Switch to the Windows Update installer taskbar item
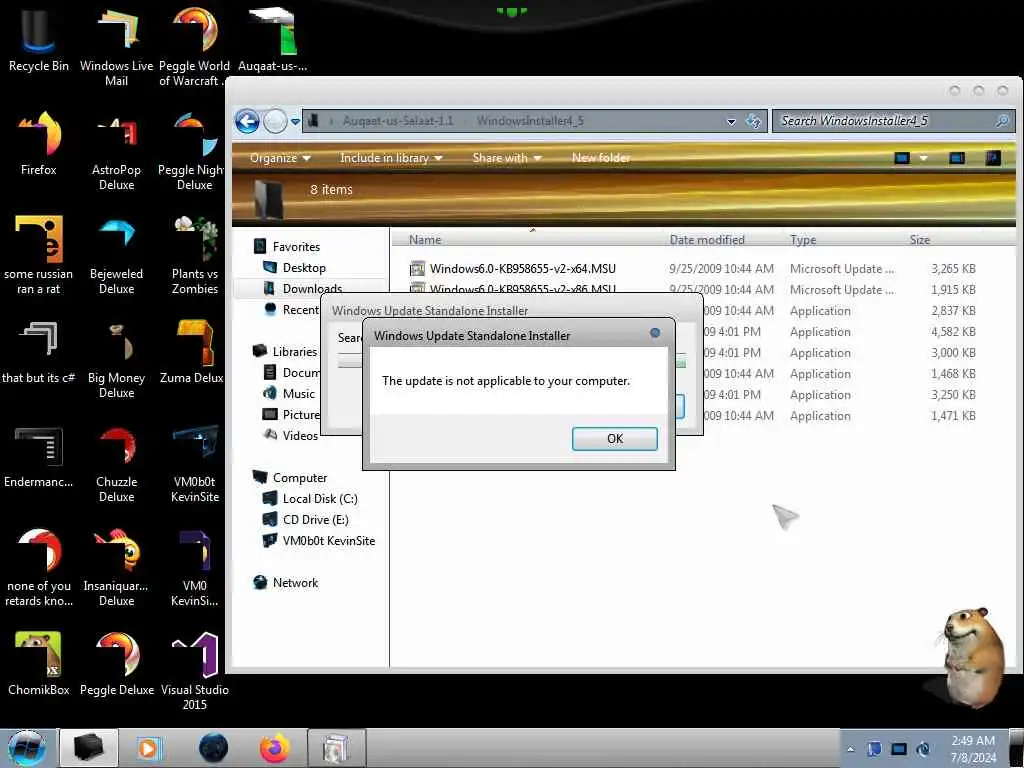Viewport: 1024px width, 768px height. (x=334, y=748)
